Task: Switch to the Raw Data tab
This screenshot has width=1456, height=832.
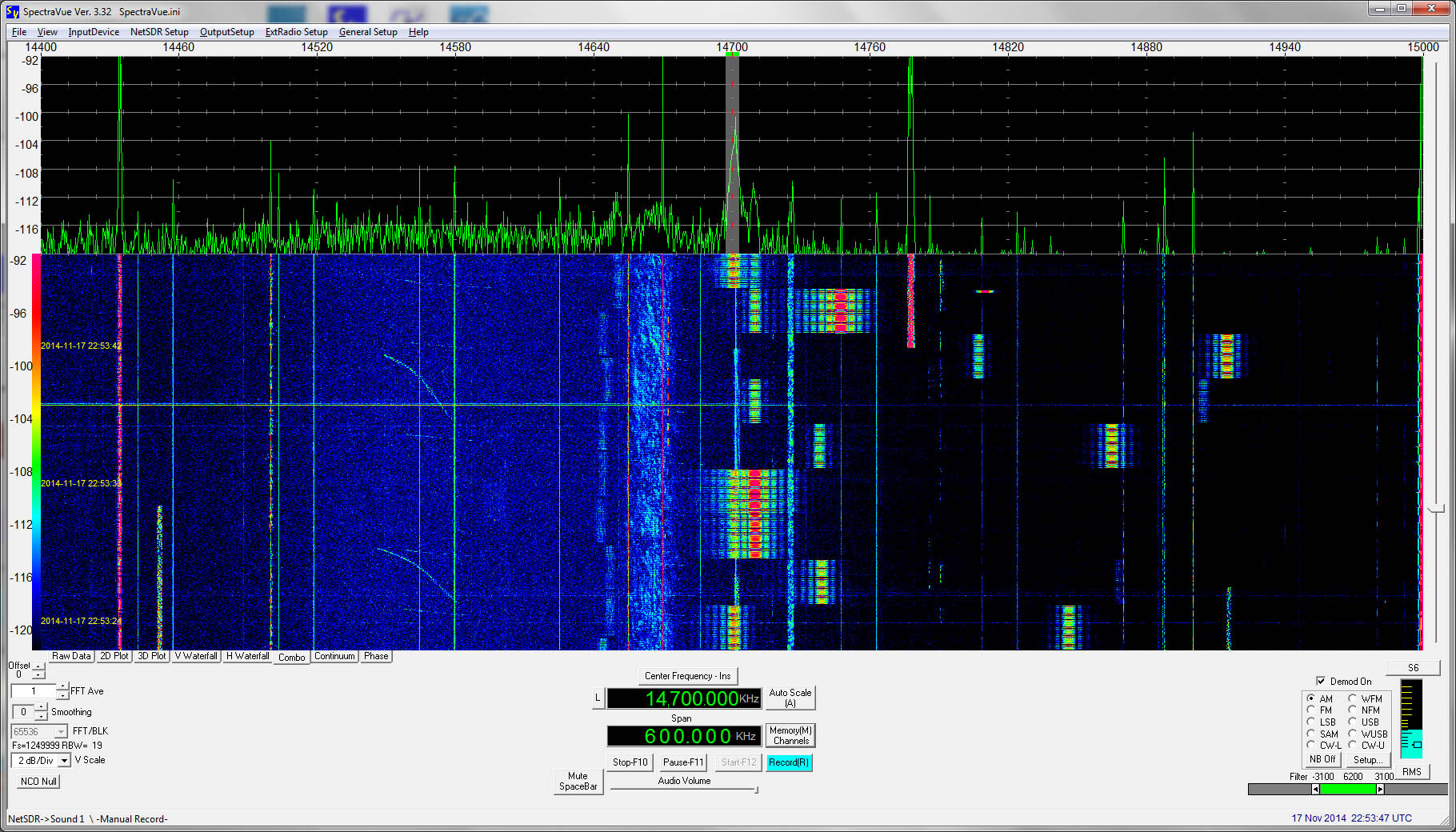Action: point(71,656)
